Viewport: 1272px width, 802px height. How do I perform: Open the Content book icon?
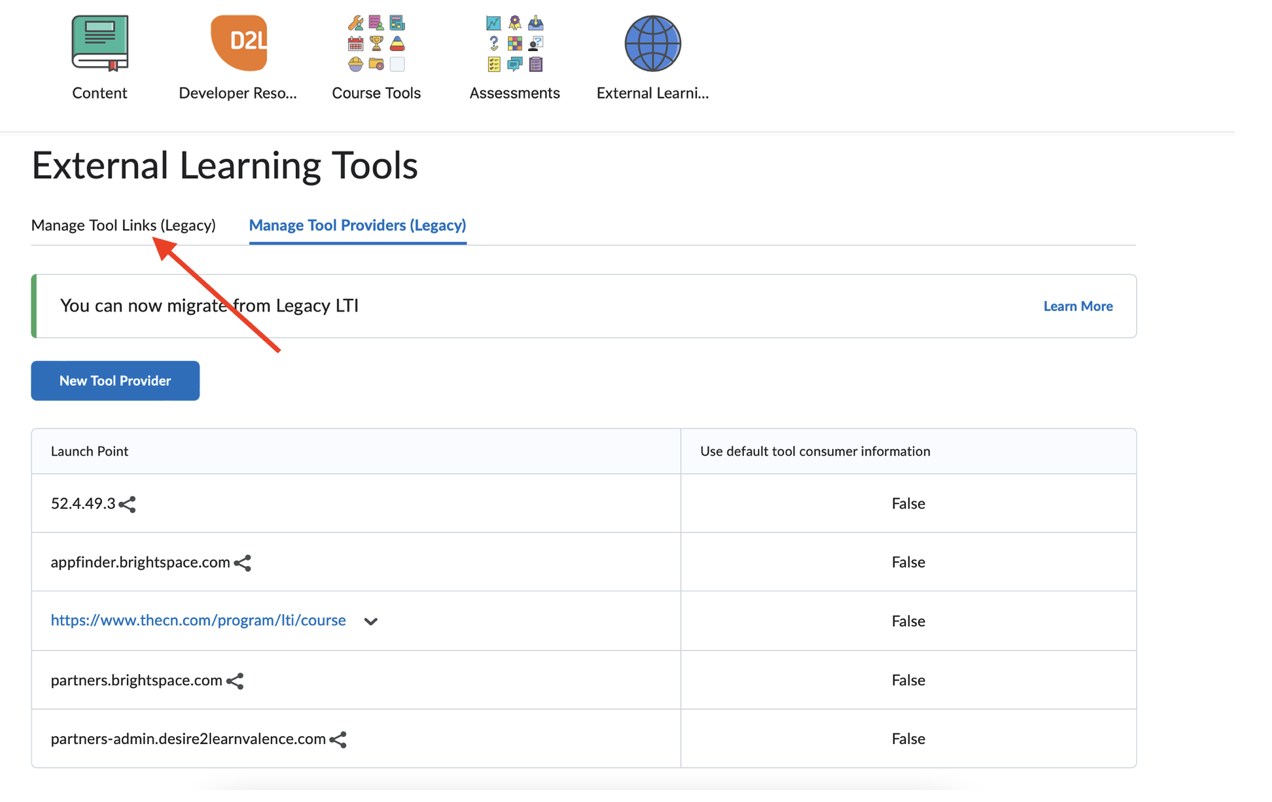pos(100,44)
